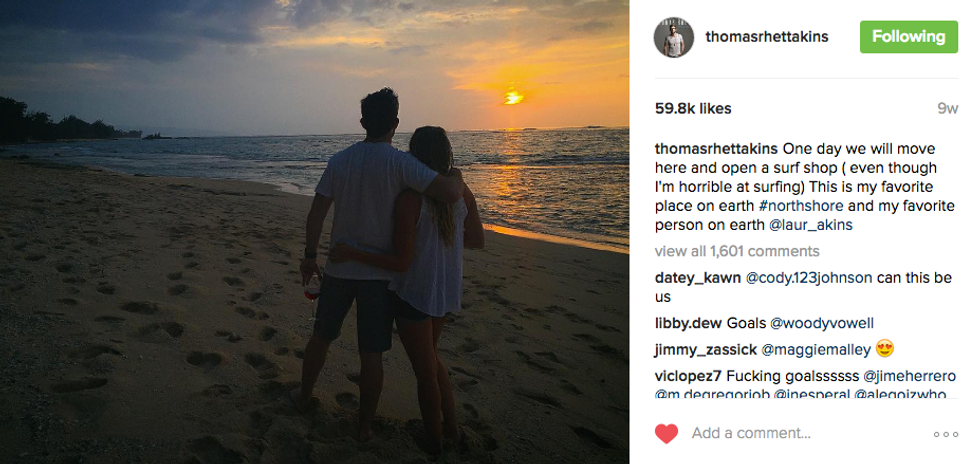
Task: Open the three-dot more options menu
Action: [x=945, y=434]
